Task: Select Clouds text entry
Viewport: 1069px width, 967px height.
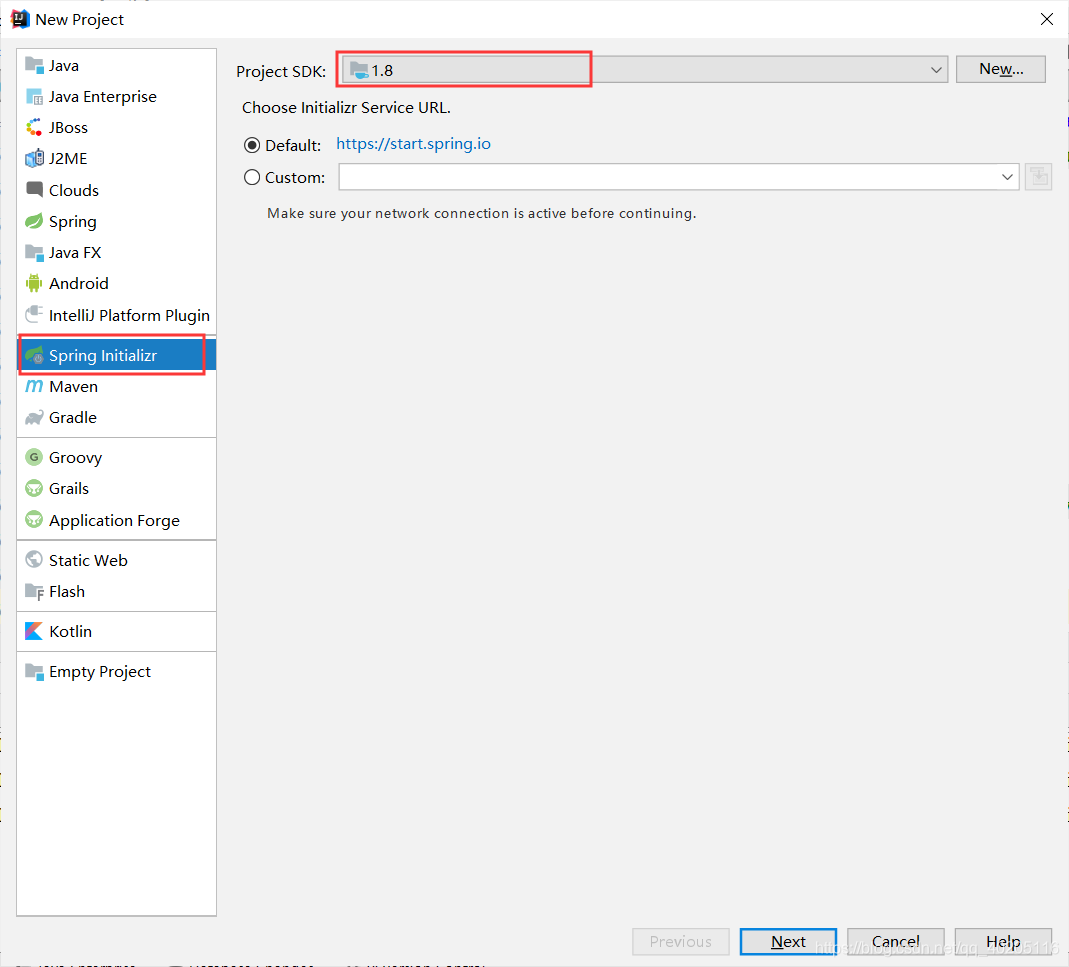Action: pyautogui.click(x=74, y=190)
